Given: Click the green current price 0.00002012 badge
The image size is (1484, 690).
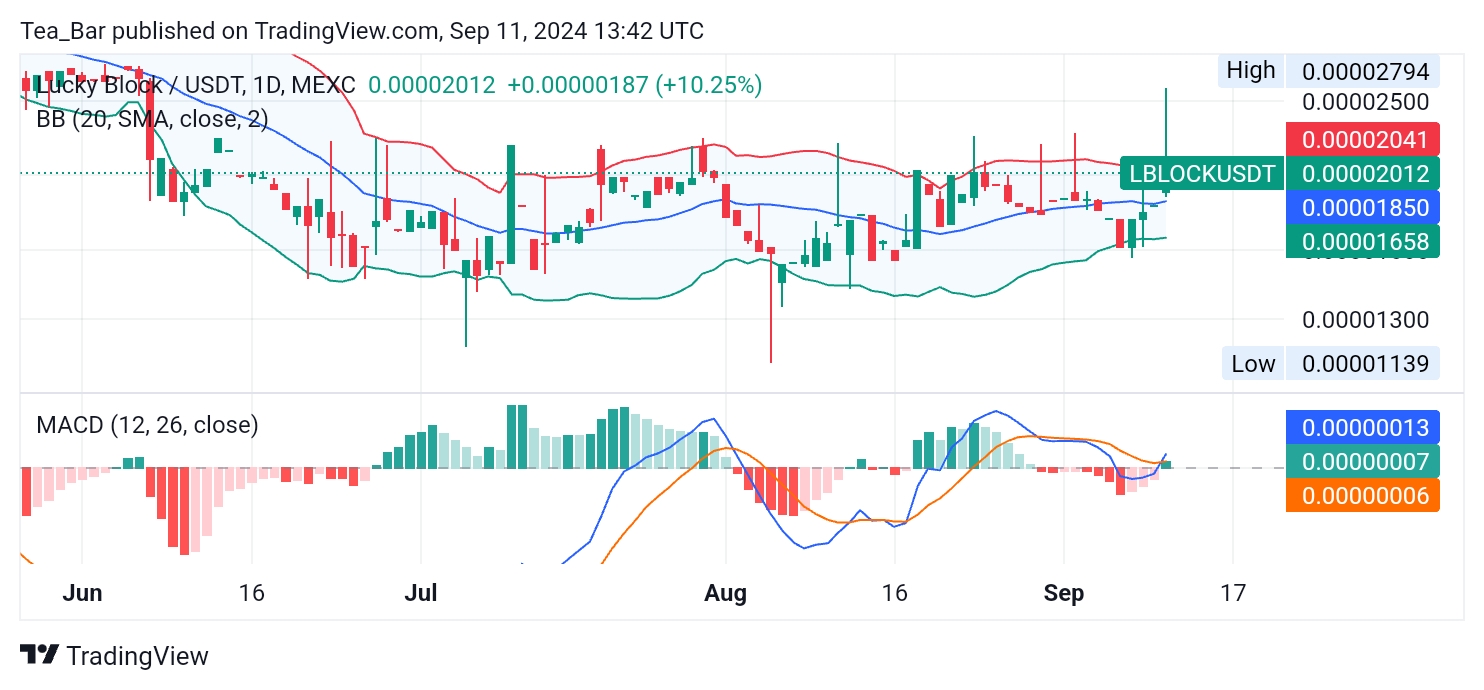Looking at the screenshot, I should coord(1363,174).
